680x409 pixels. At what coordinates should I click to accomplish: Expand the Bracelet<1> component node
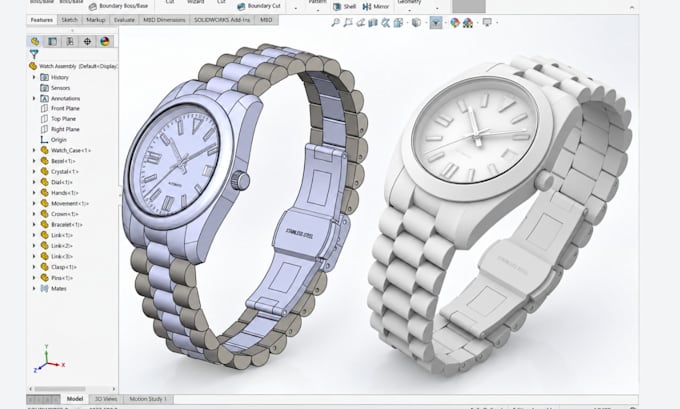(34, 224)
